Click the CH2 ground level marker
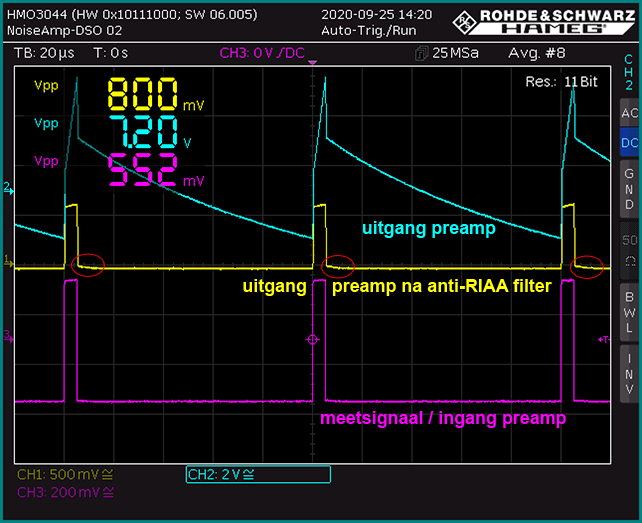Image resolution: width=642 pixels, height=523 pixels. tap(8, 190)
